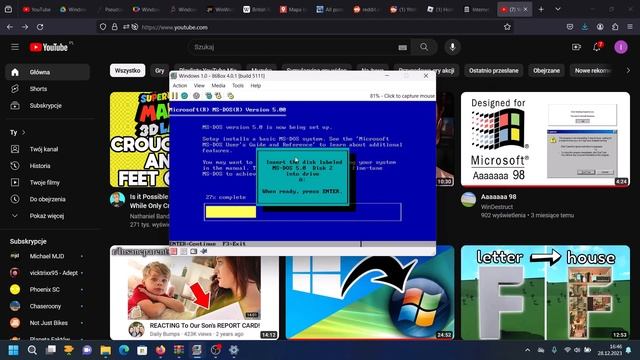Viewport: 640px width, 360px height.
Task: Open 86Box settings icon in toolbar
Action: pos(231,96)
